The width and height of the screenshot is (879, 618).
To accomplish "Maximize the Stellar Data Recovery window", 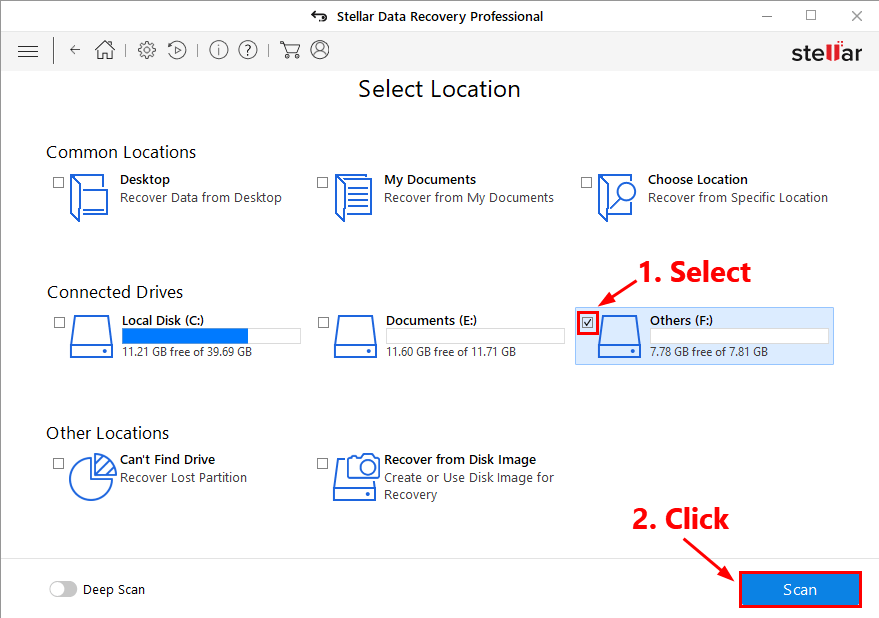I will point(811,16).
